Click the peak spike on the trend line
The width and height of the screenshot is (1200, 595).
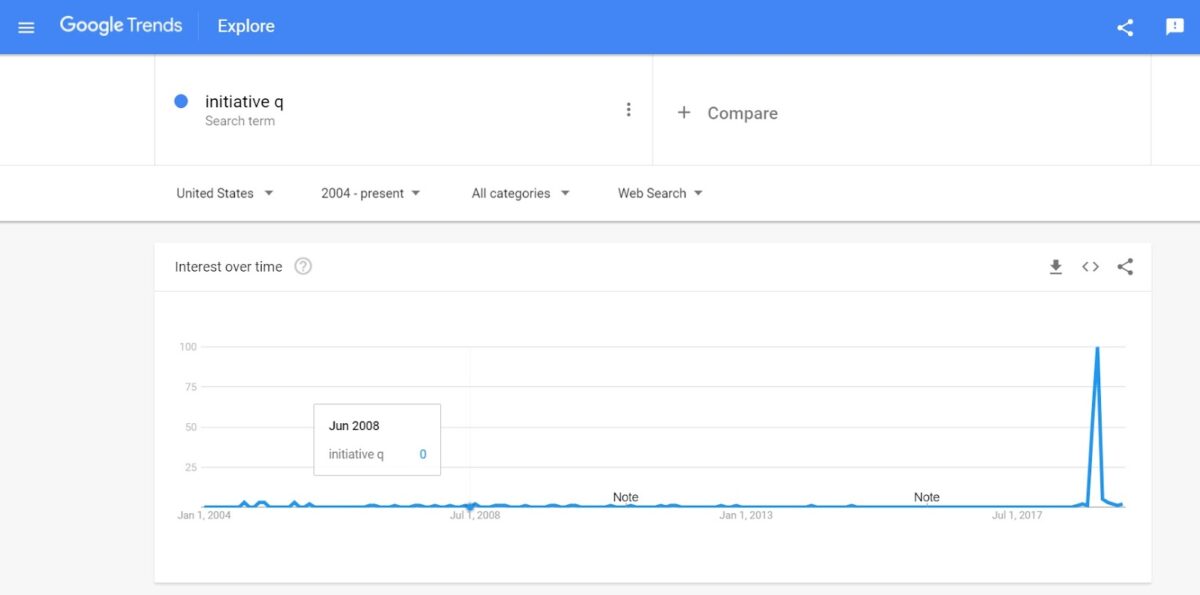pyautogui.click(x=1097, y=349)
